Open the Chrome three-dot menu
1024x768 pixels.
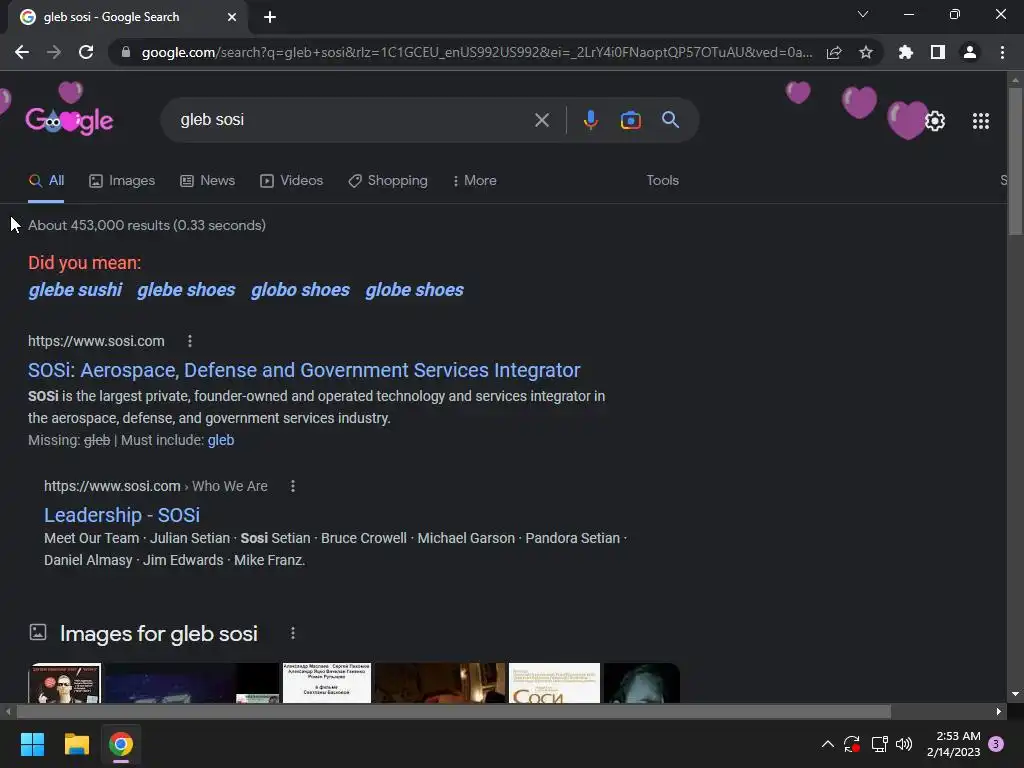coord(1002,52)
